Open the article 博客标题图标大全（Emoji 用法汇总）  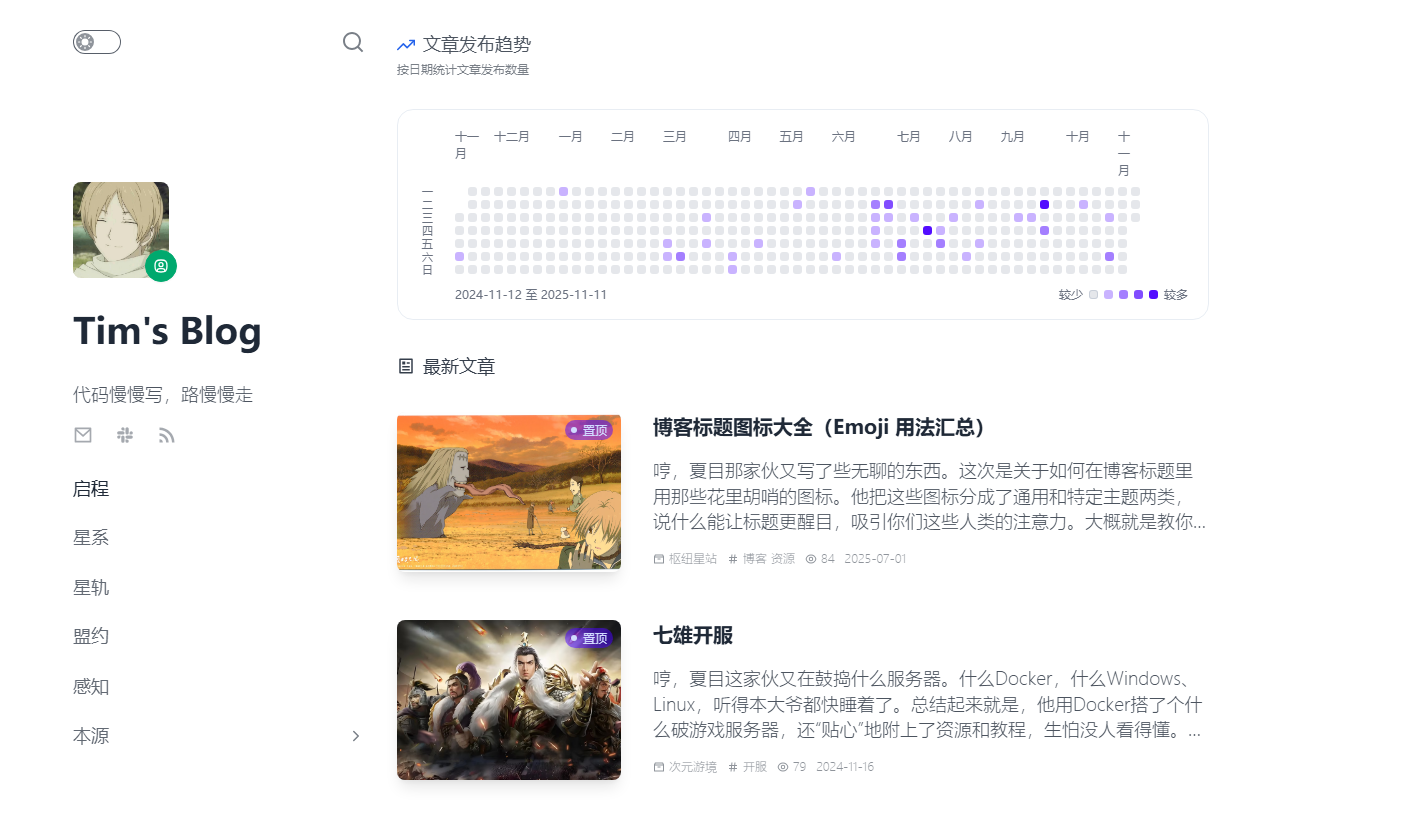pyautogui.click(x=820, y=428)
